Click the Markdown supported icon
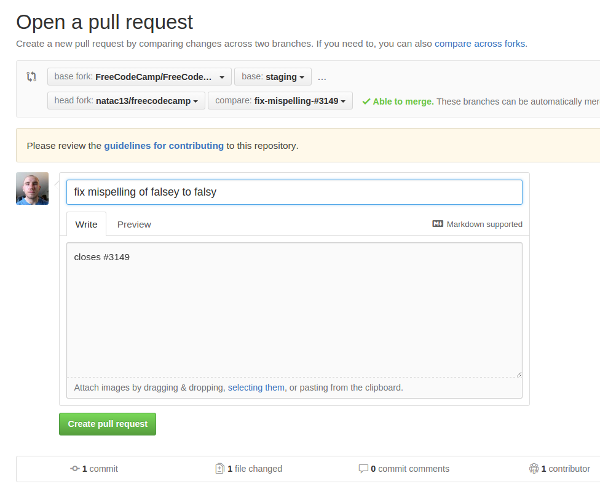This screenshot has width=600, height=489. point(437,224)
